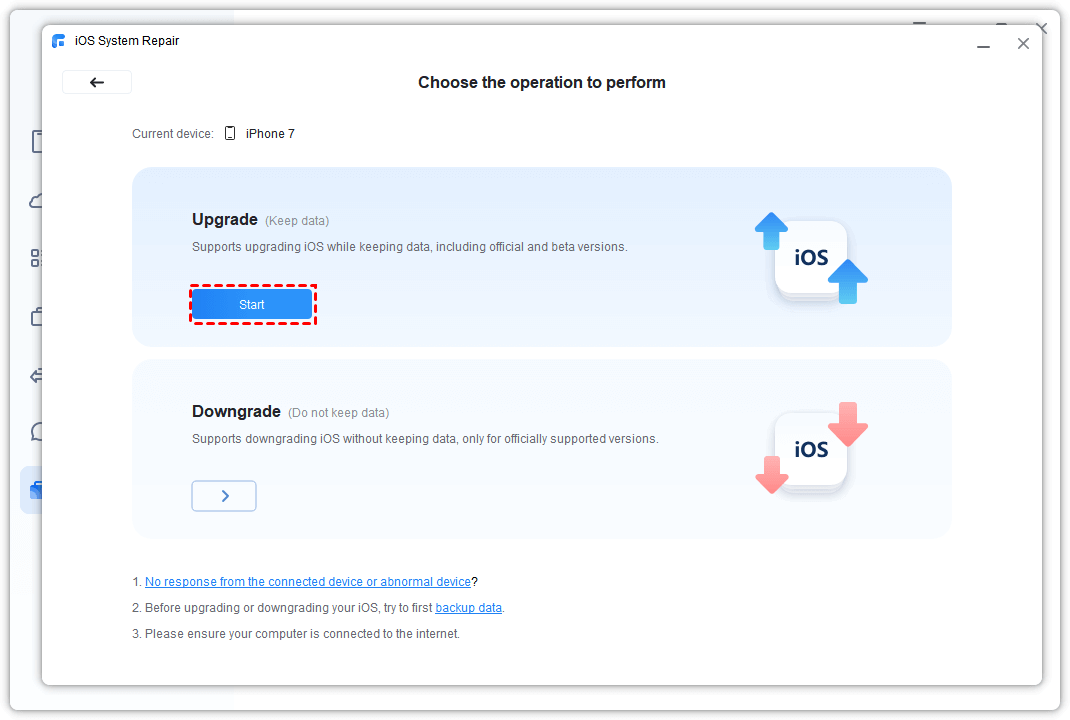Open the cloud icon in the sidebar
Screen dimensions: 1070x720
click(x=37, y=201)
